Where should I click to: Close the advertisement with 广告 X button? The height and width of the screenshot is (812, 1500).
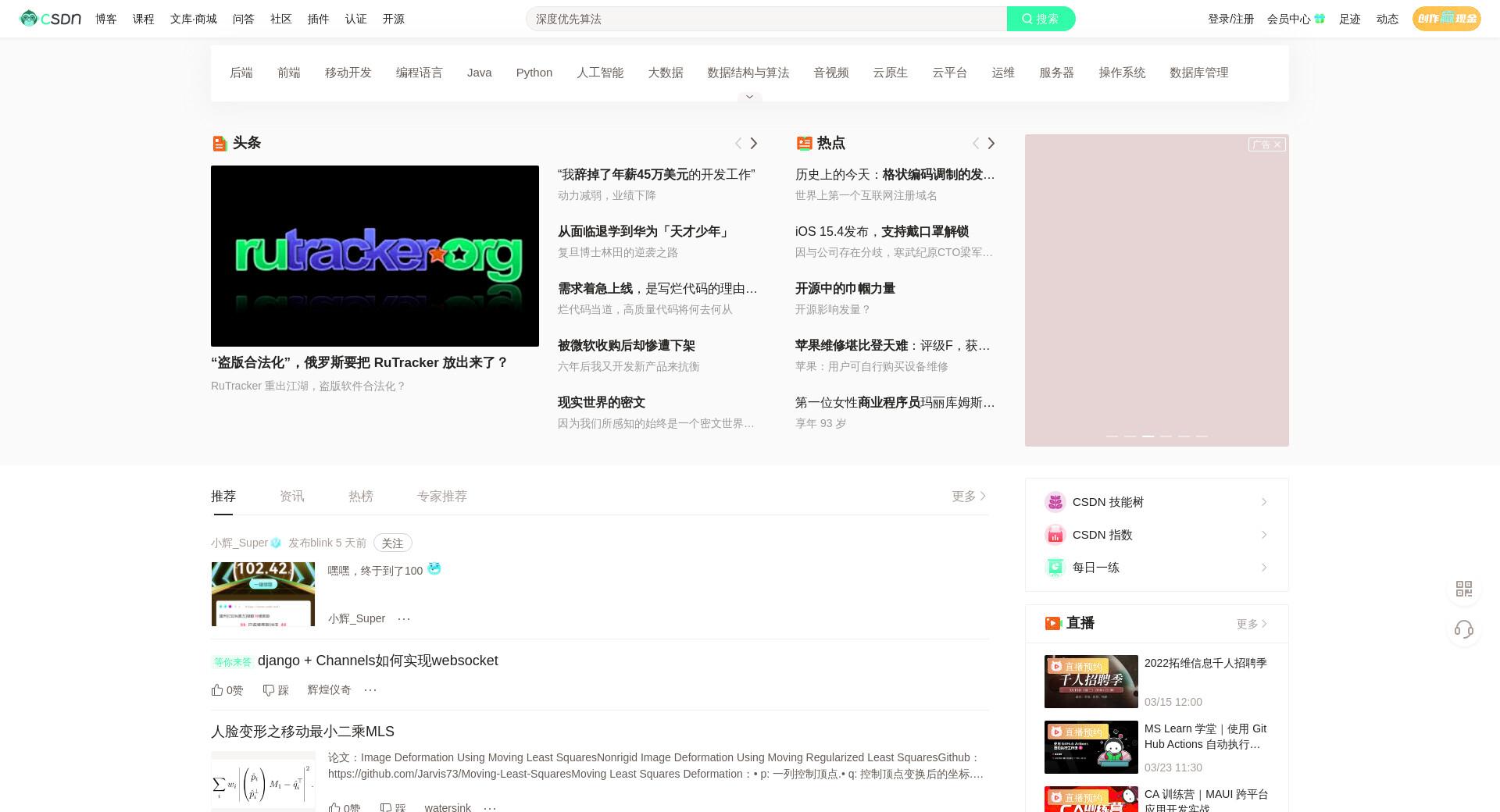(x=1266, y=144)
